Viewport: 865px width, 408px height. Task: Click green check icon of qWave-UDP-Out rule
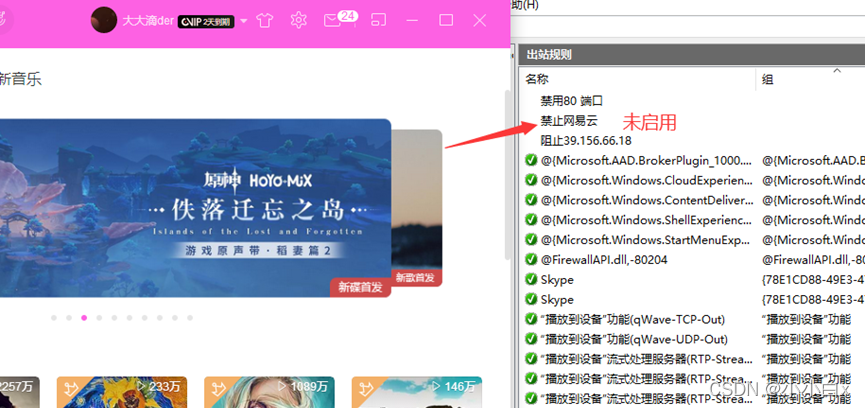tap(531, 339)
